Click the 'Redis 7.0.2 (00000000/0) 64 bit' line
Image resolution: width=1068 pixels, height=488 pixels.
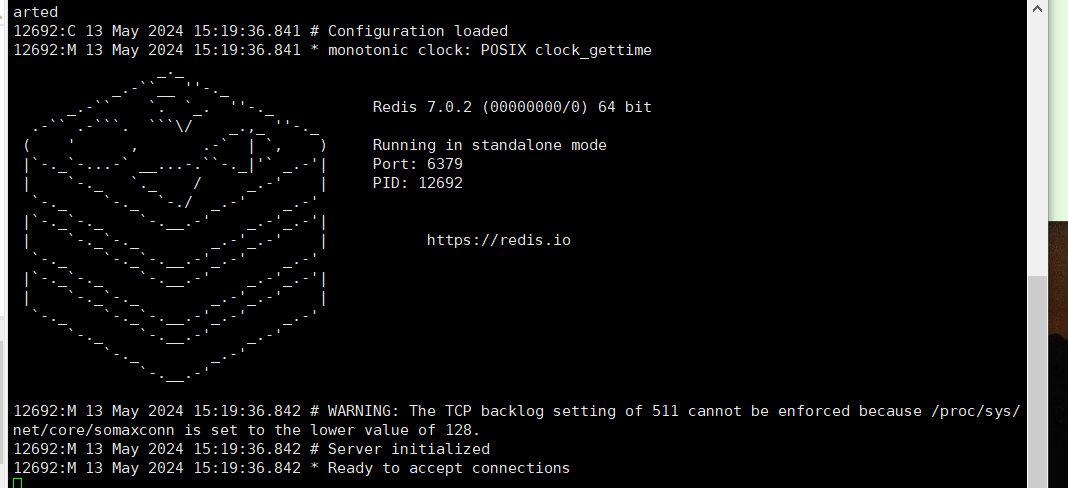click(x=512, y=107)
